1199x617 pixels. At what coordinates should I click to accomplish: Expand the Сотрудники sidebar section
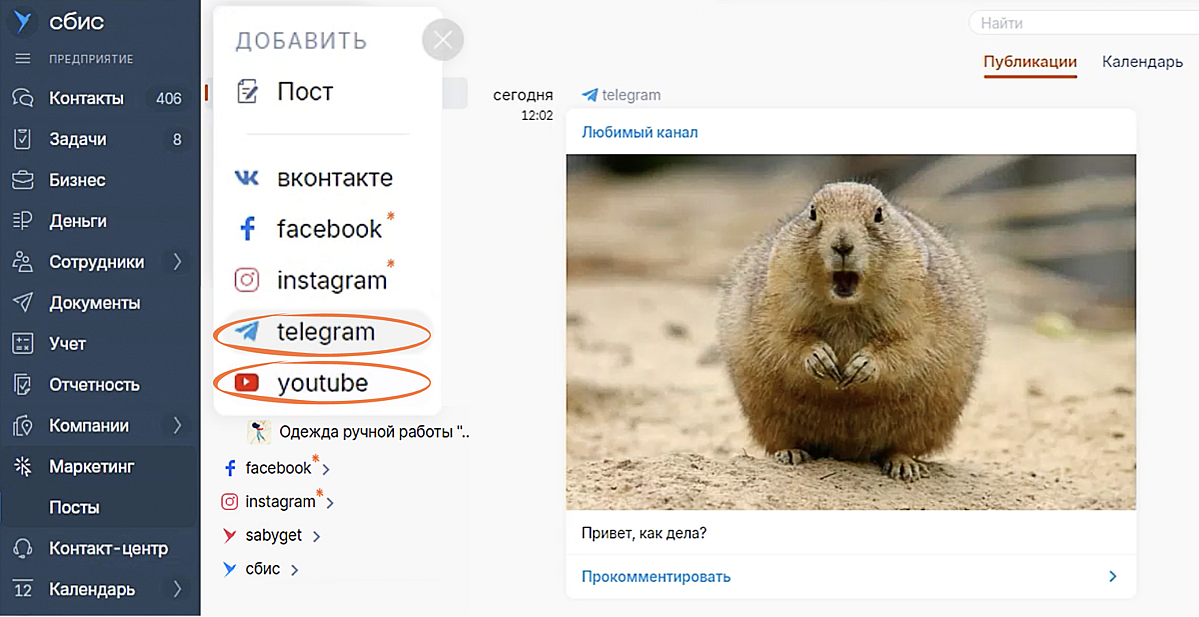click(178, 262)
